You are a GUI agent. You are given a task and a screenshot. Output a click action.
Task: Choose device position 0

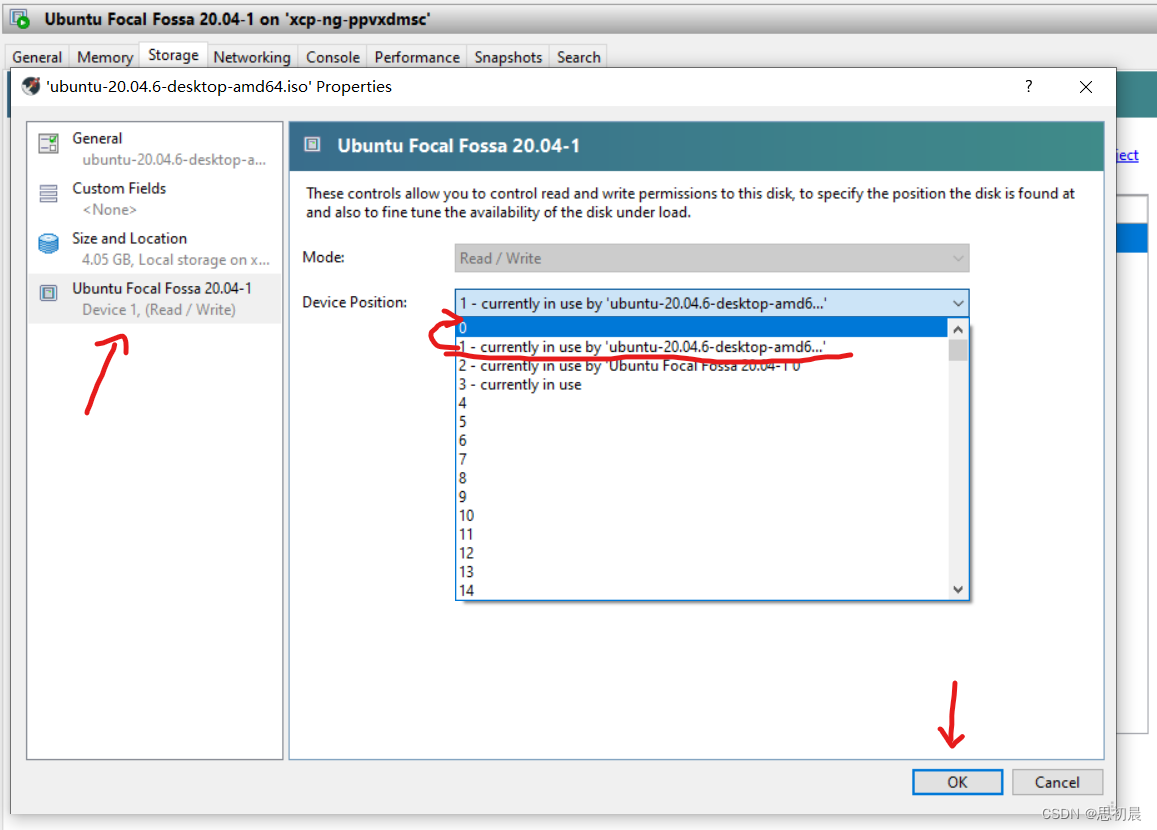702,328
